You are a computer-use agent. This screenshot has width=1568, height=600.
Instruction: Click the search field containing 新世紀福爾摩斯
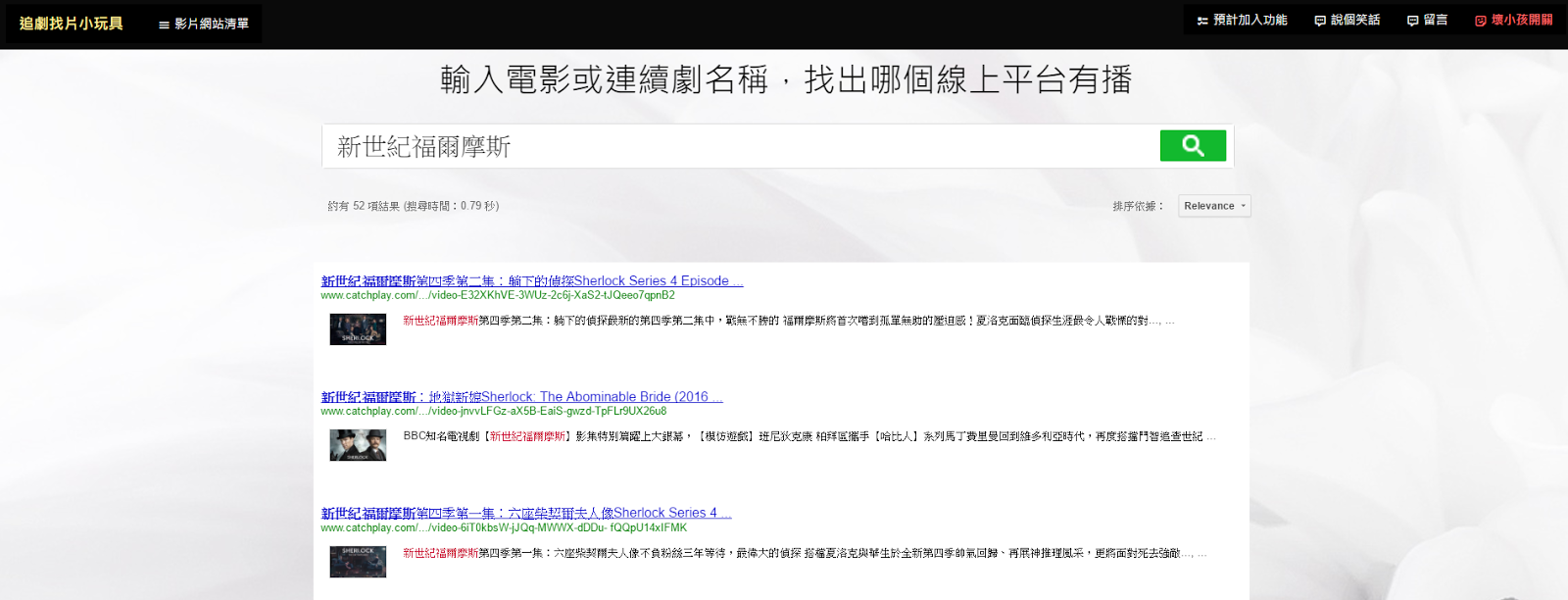741,146
